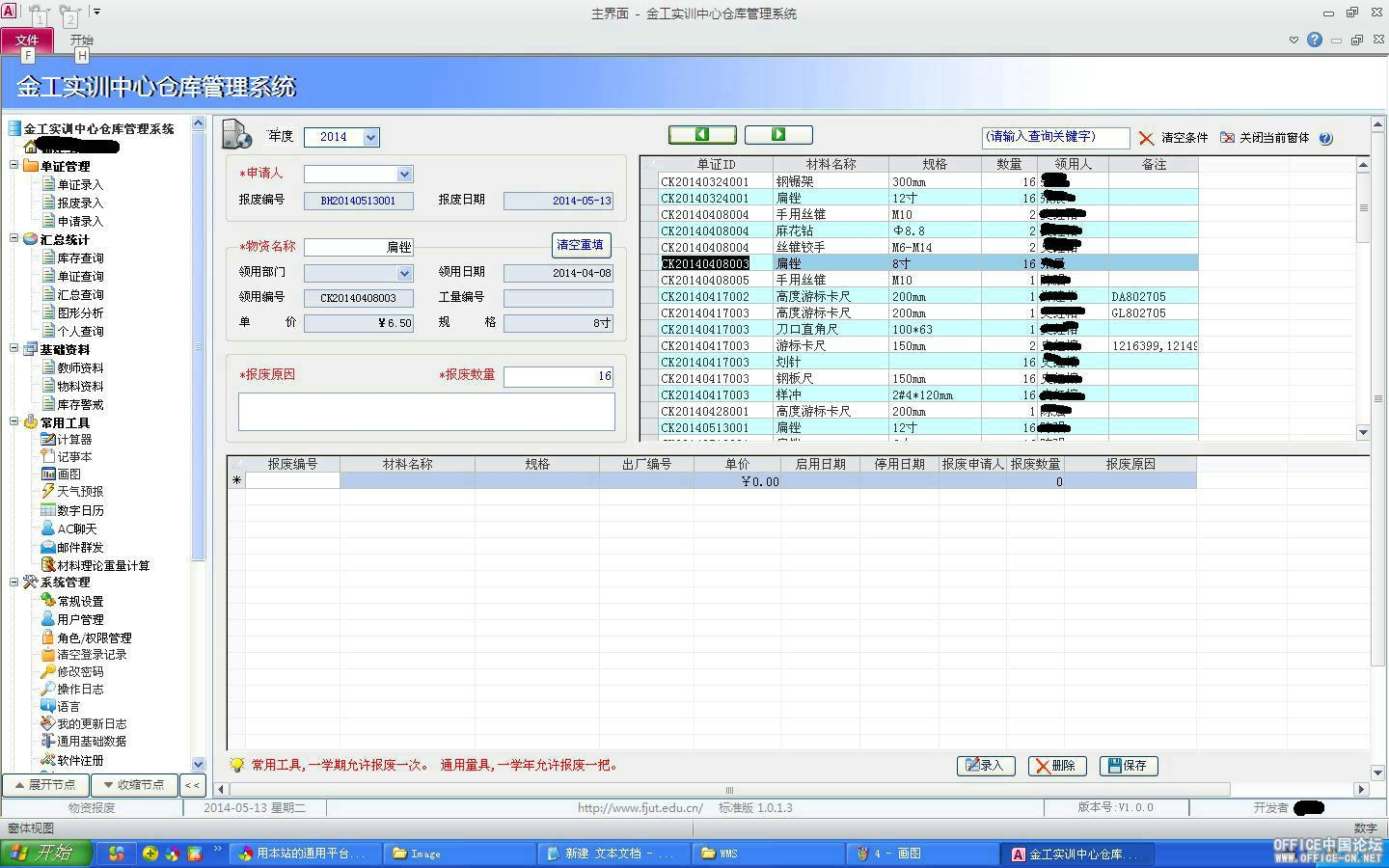This screenshot has width=1389, height=868.
Task: Open 报废录入 in the navigation tree
Action: click(x=80, y=203)
